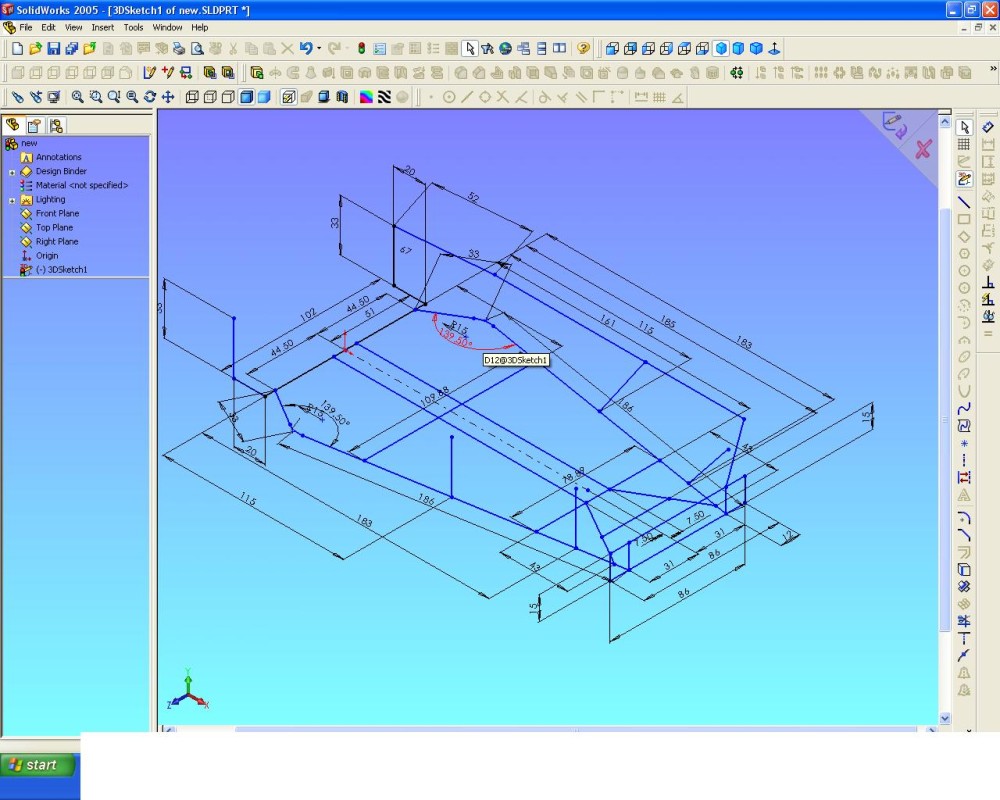The width and height of the screenshot is (1000, 800).
Task: Click the Save icon in the toolbar
Action: (54, 48)
